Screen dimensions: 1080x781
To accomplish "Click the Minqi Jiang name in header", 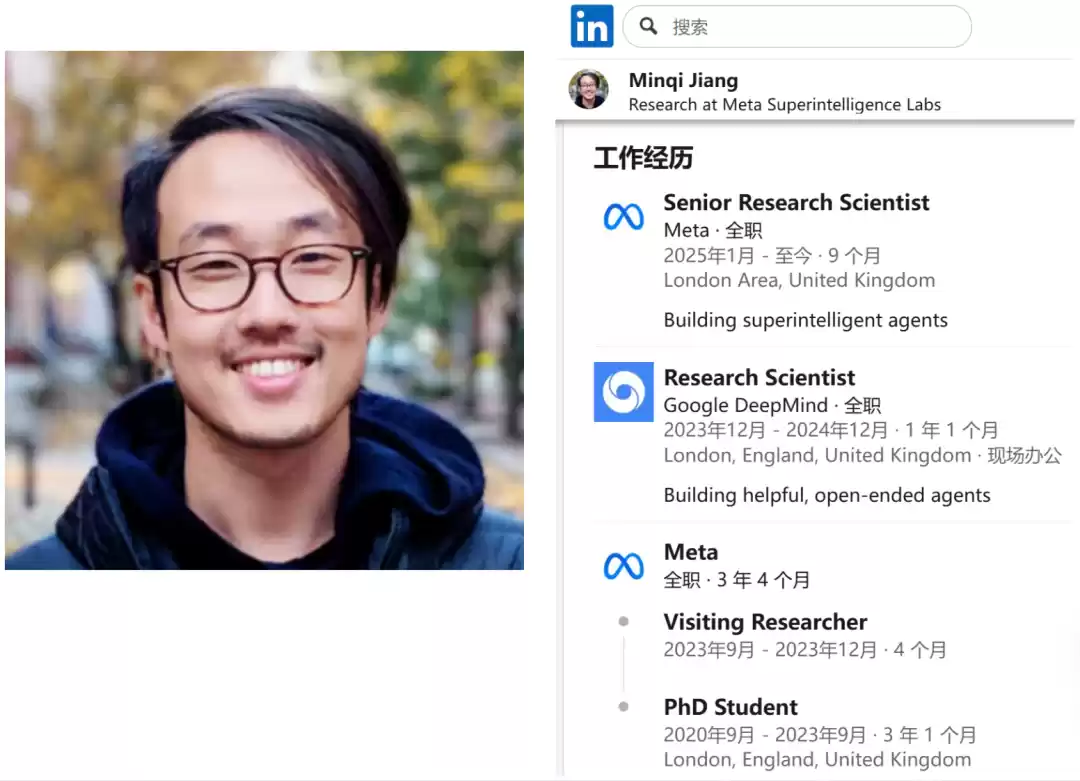I will (683, 81).
